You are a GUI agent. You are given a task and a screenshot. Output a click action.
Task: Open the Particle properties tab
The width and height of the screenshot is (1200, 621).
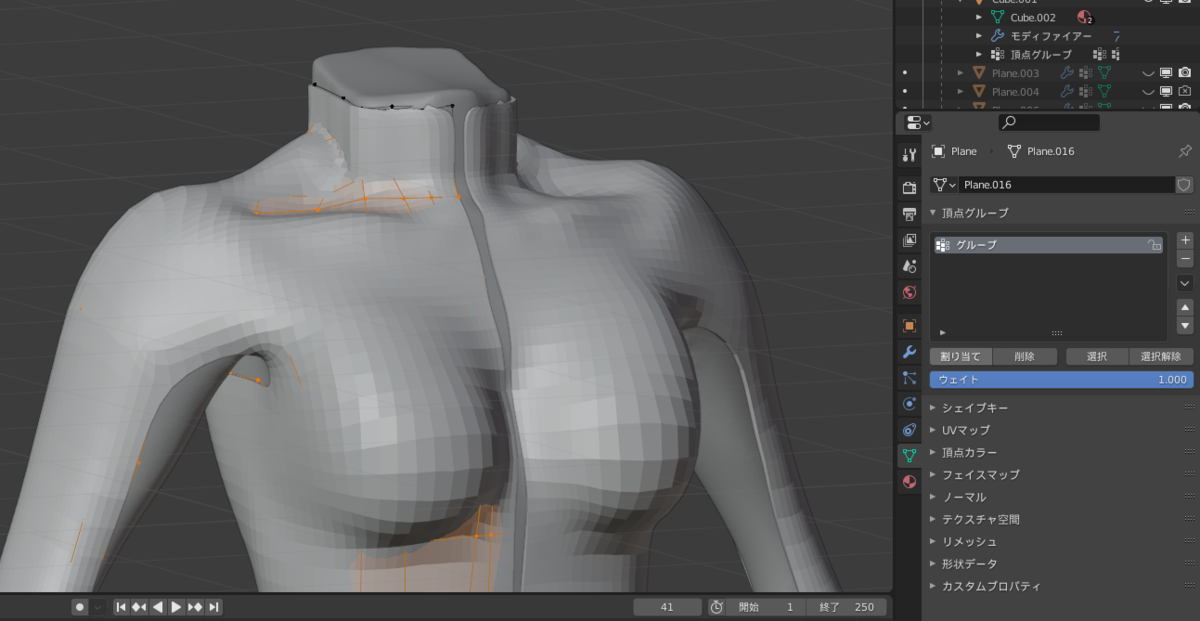click(x=909, y=378)
